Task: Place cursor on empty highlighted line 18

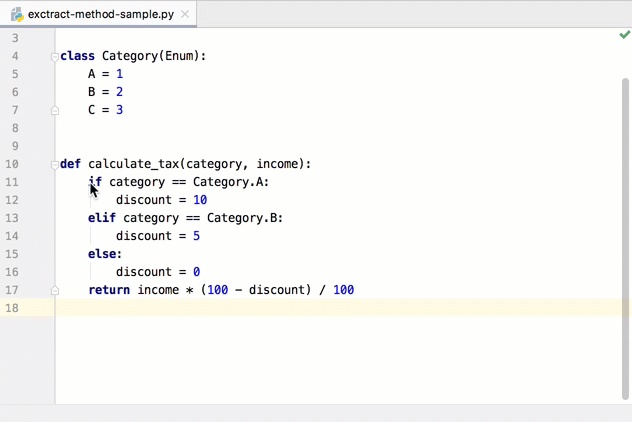Action: point(300,308)
